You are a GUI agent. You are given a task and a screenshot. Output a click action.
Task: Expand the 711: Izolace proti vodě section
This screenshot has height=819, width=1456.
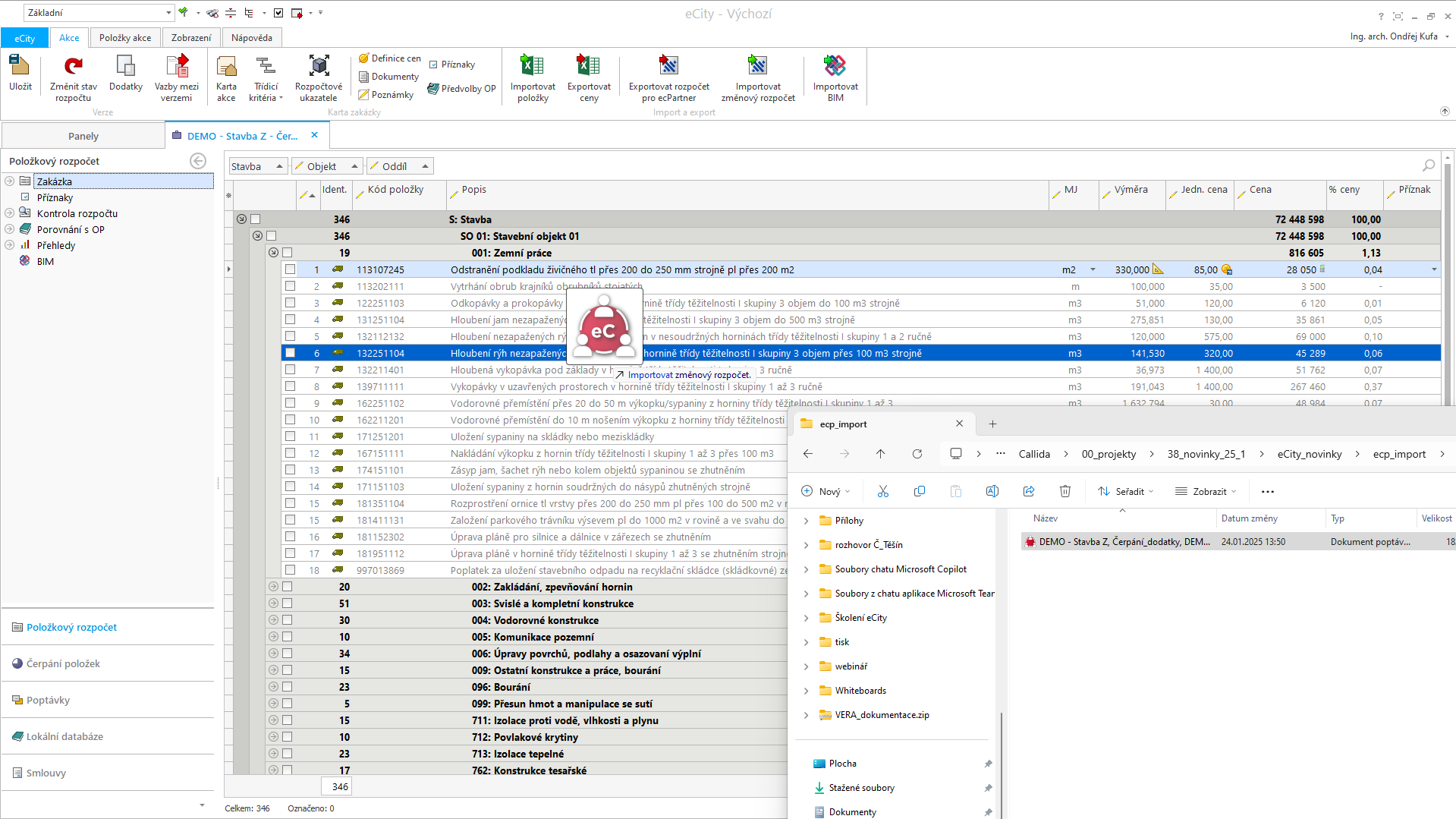tap(273, 720)
